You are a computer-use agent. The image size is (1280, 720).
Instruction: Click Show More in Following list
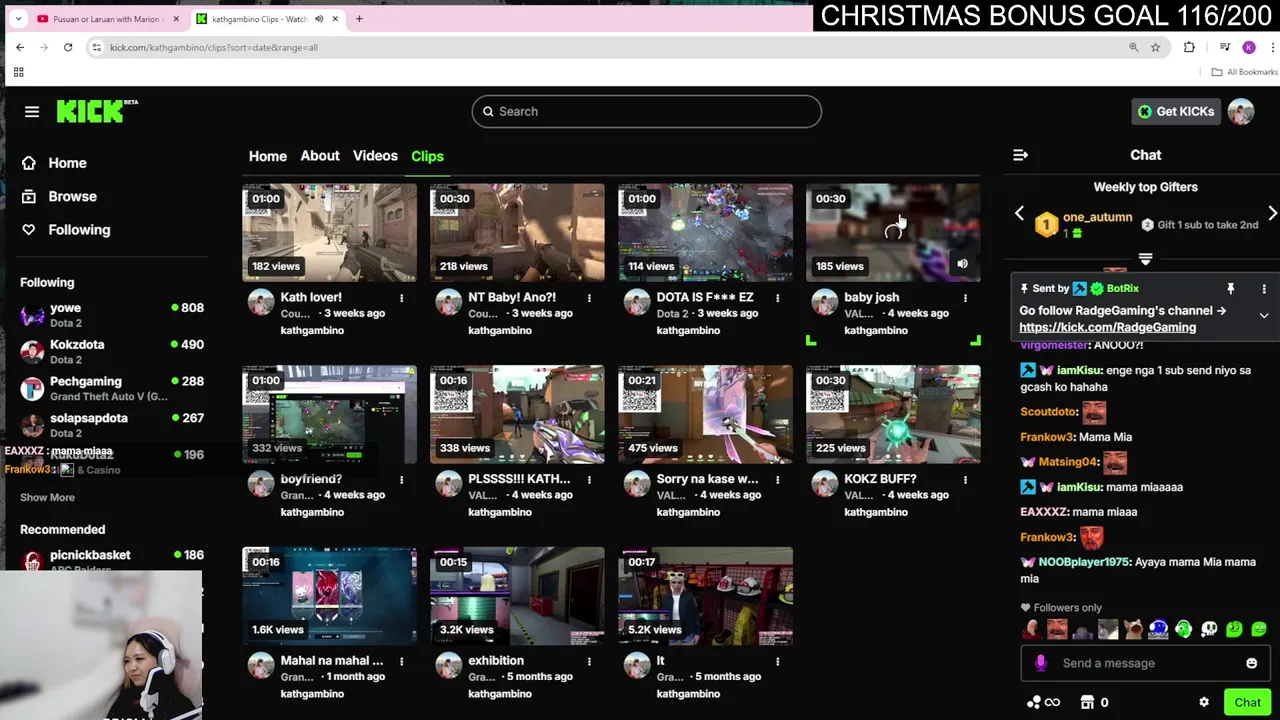point(47,497)
